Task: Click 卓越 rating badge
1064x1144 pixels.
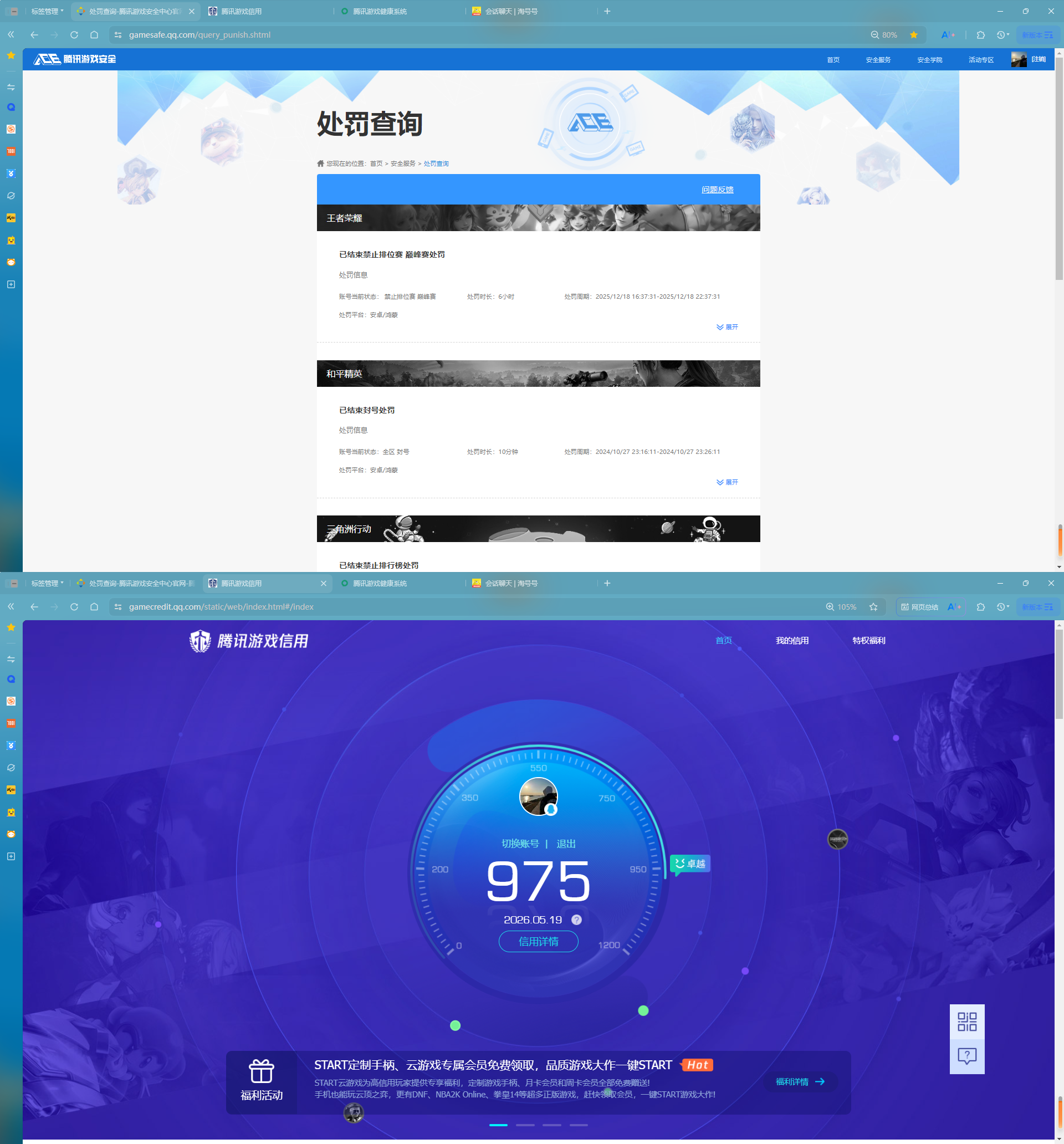Action: [x=690, y=864]
